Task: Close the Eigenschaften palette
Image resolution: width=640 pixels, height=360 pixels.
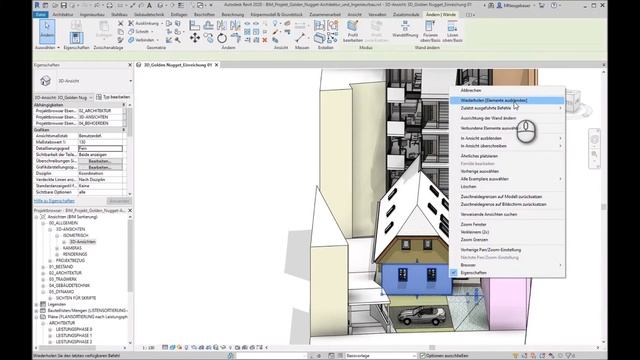Action: 130,65
